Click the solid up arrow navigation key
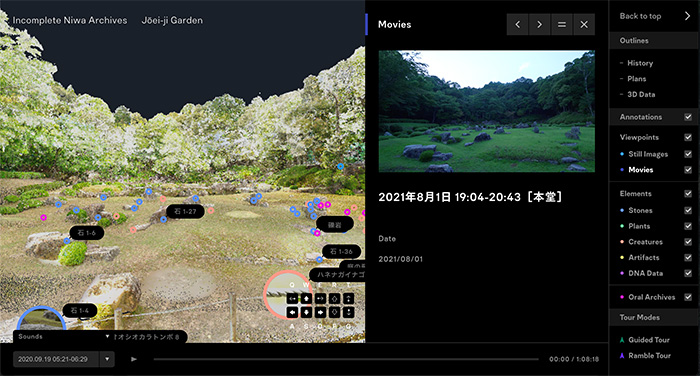The height and width of the screenshot is (376, 700). (x=306, y=298)
